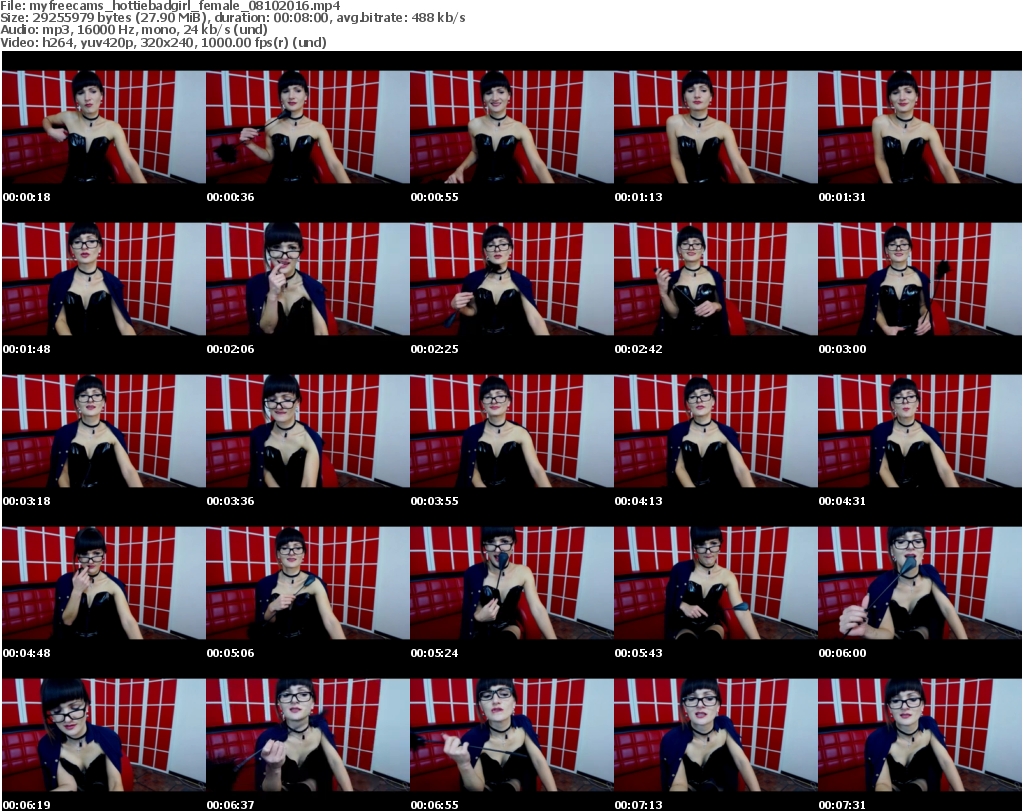The width and height of the screenshot is (1024, 811).
Task: Select the thumbnail at 00:01:31
Action: [x=919, y=127]
